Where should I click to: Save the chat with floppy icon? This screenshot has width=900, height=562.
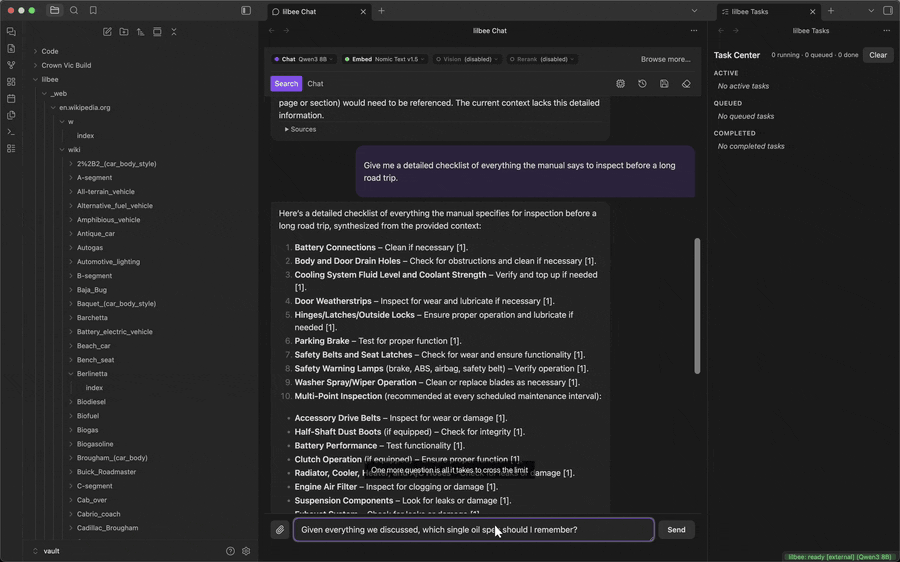(x=664, y=84)
